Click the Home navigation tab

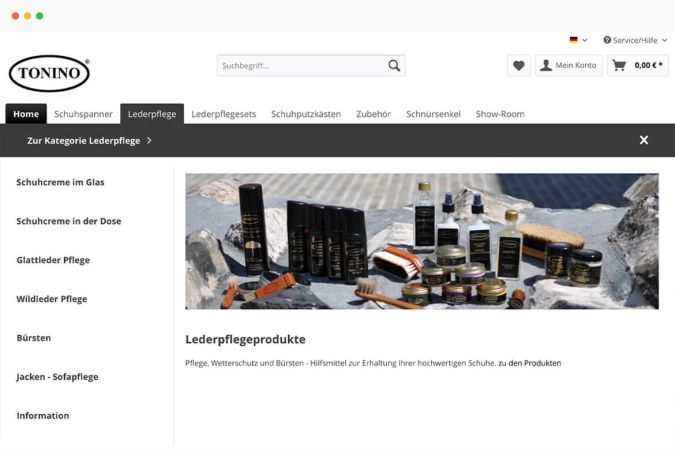[x=26, y=114]
